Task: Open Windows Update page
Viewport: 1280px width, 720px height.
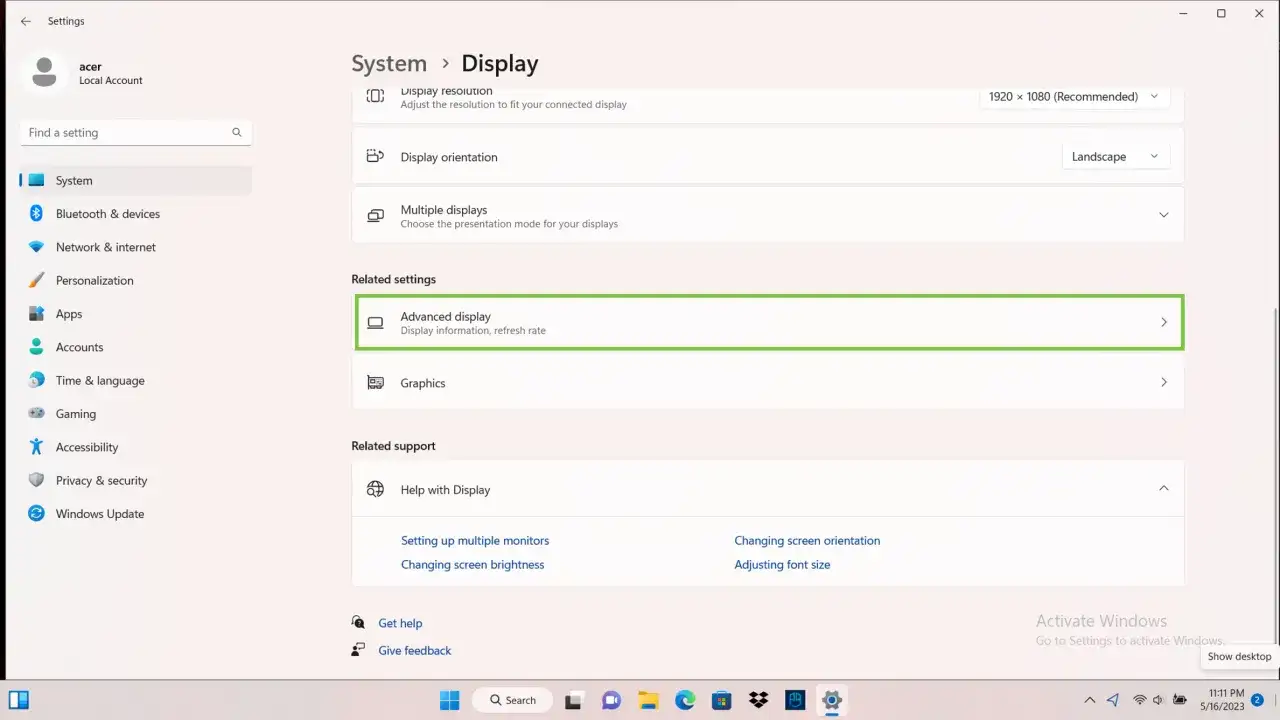Action: point(99,514)
